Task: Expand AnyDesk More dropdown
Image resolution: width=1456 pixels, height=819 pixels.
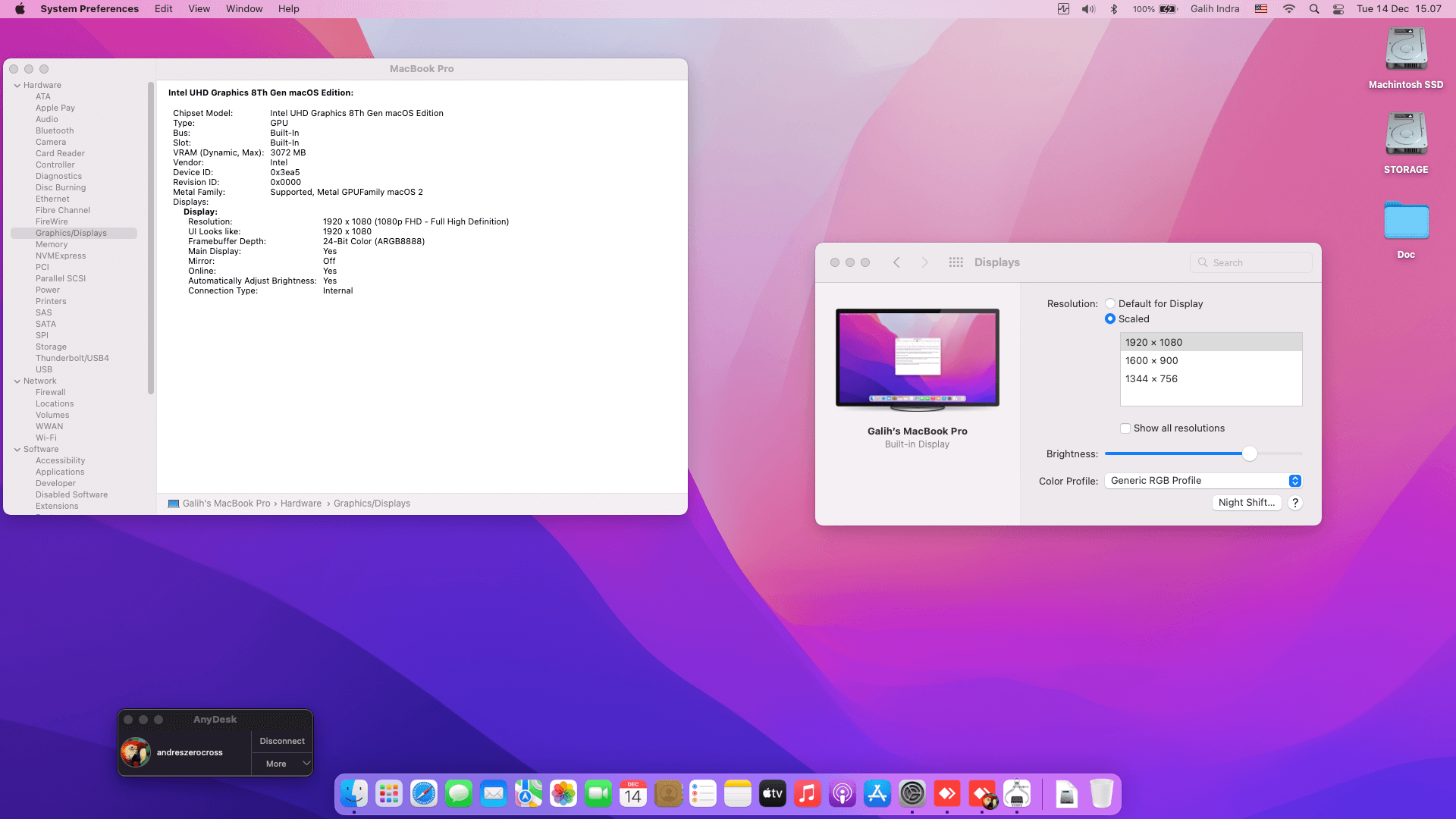Action: 282,764
